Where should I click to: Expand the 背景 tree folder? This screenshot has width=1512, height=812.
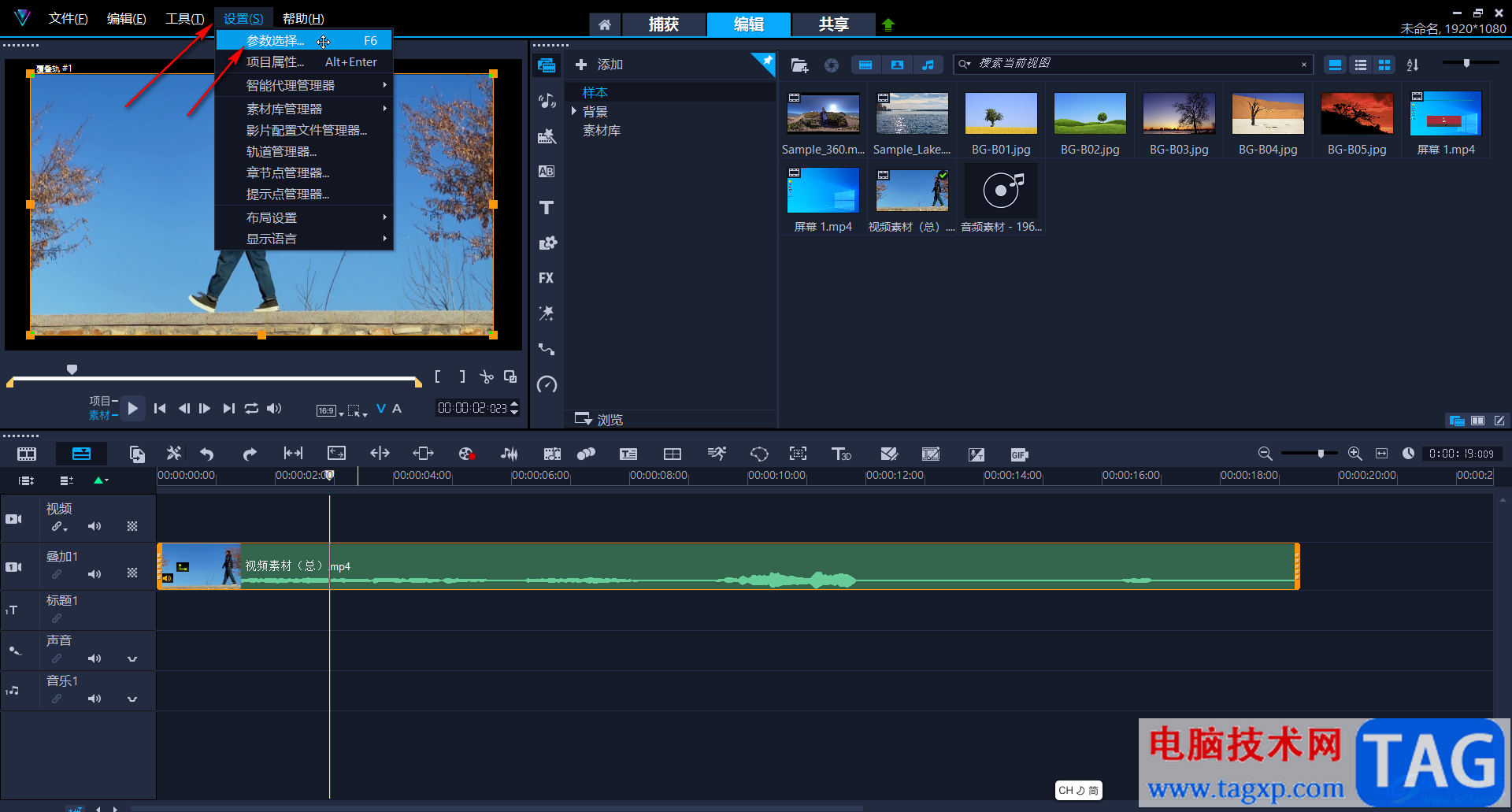[574, 111]
